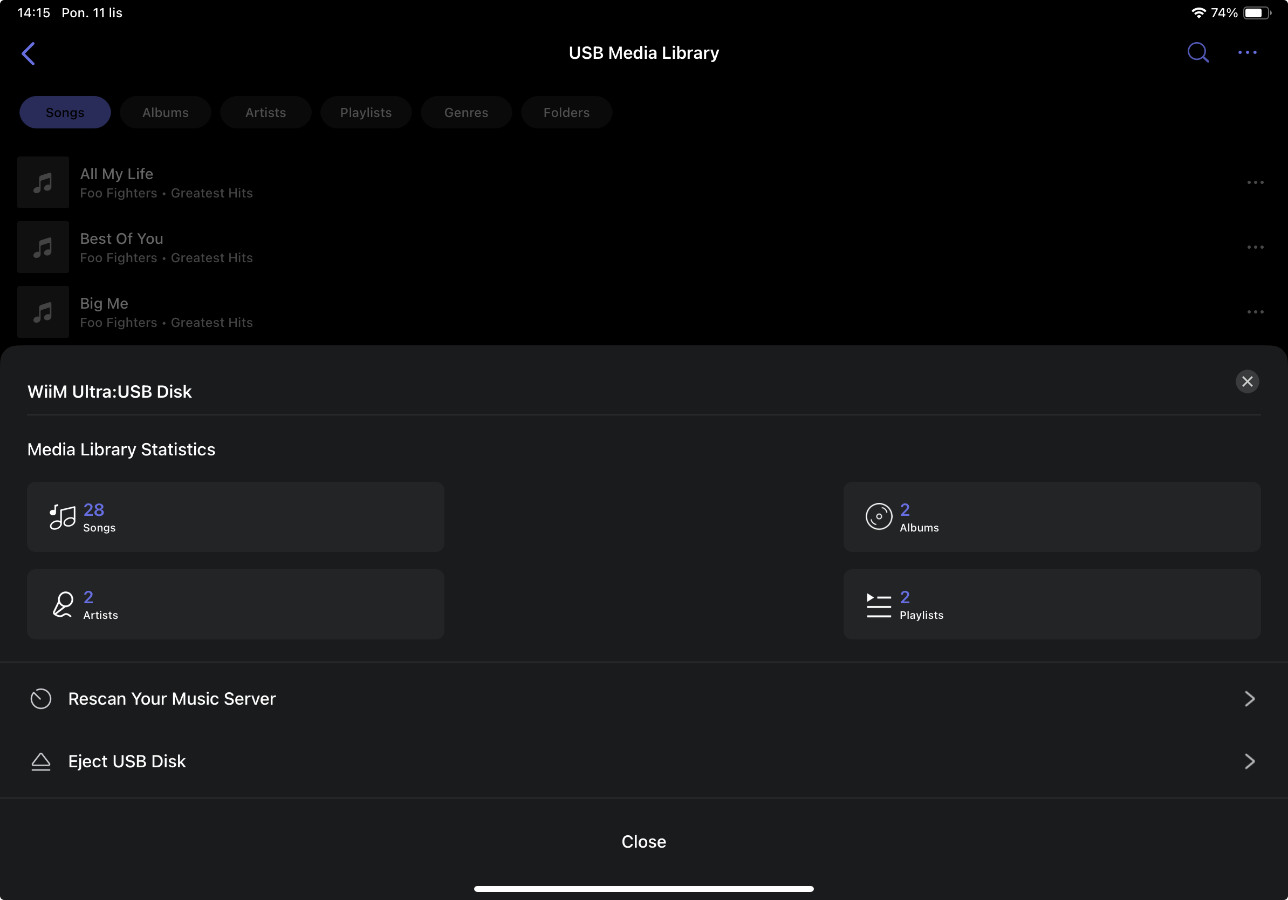Open the search magnifier icon
1288x900 pixels.
tap(1198, 53)
